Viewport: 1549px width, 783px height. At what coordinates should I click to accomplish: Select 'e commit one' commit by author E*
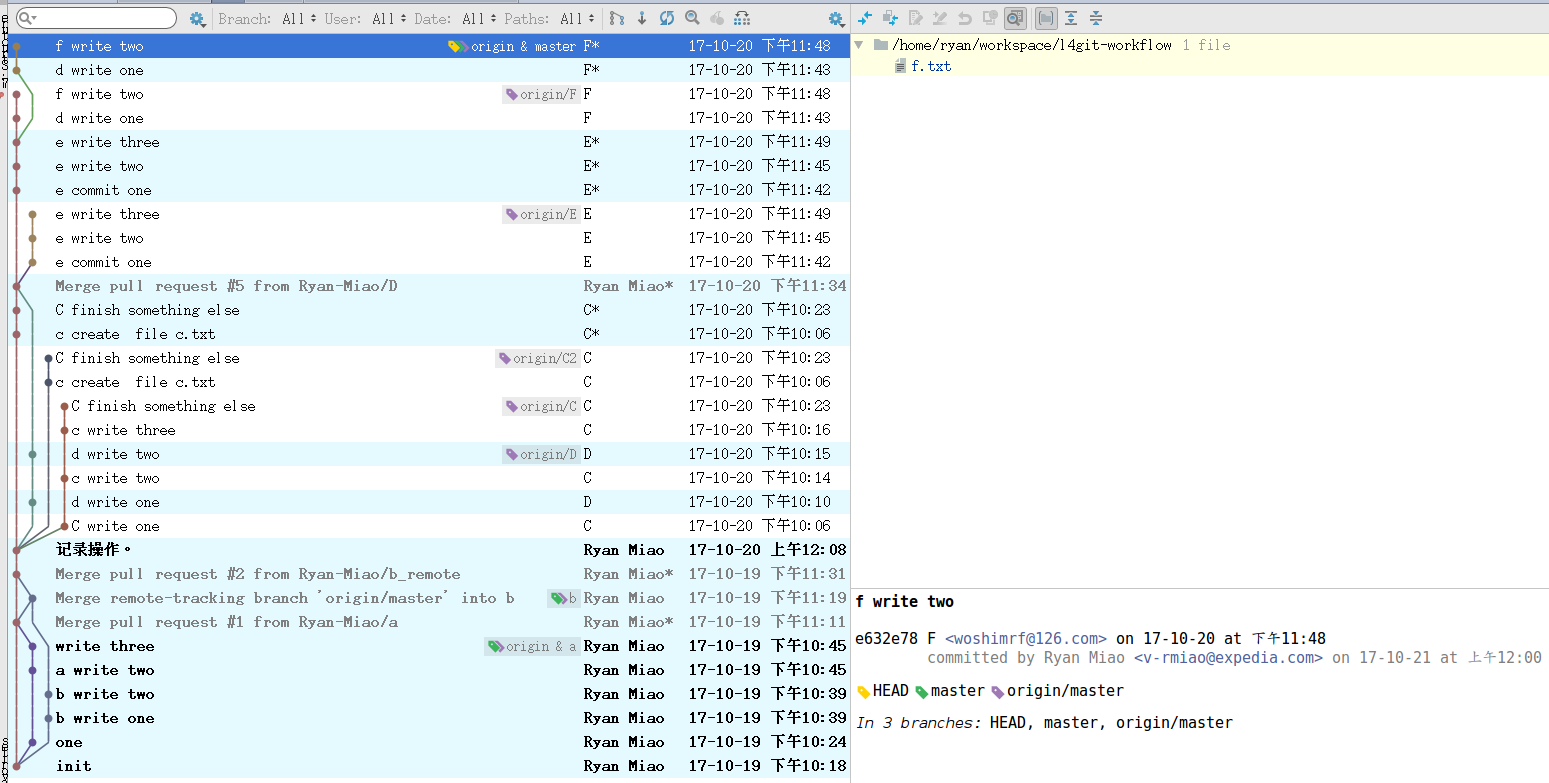coord(429,190)
